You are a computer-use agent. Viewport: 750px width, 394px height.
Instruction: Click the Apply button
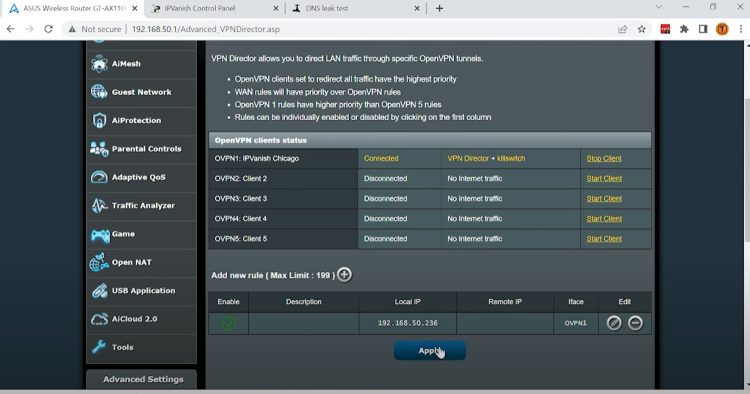point(430,350)
